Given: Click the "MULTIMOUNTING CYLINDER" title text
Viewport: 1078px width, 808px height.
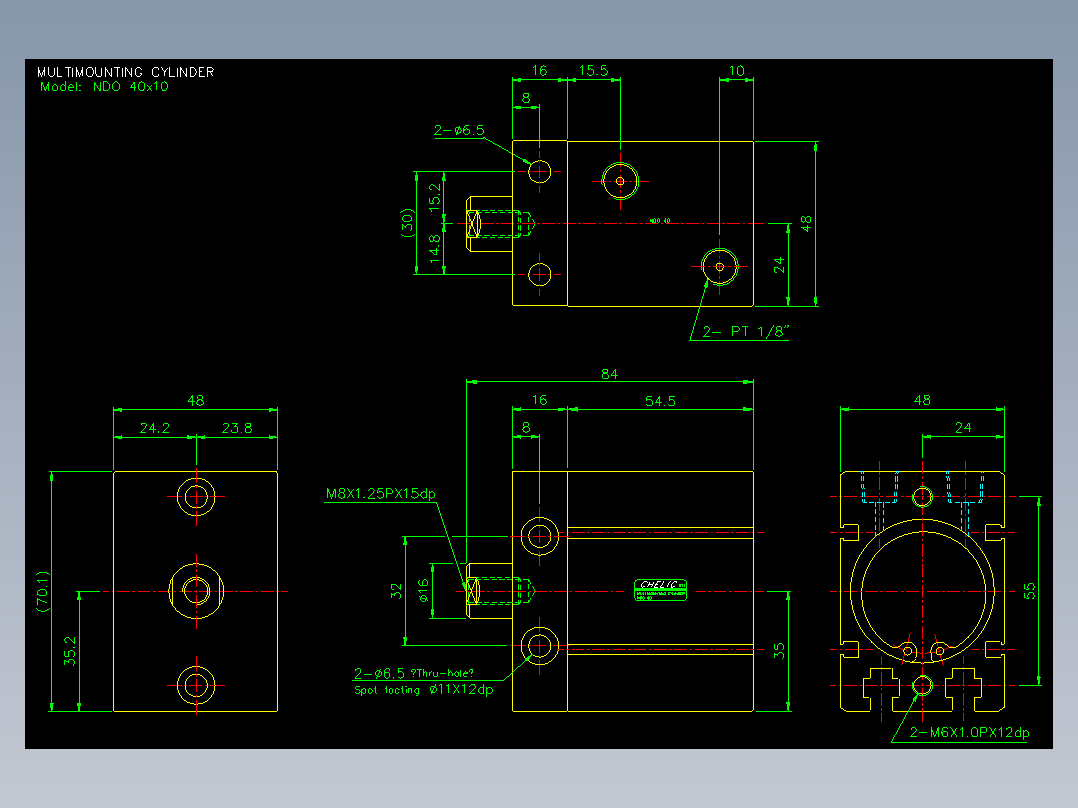Looking at the screenshot, I should tap(126, 72).
